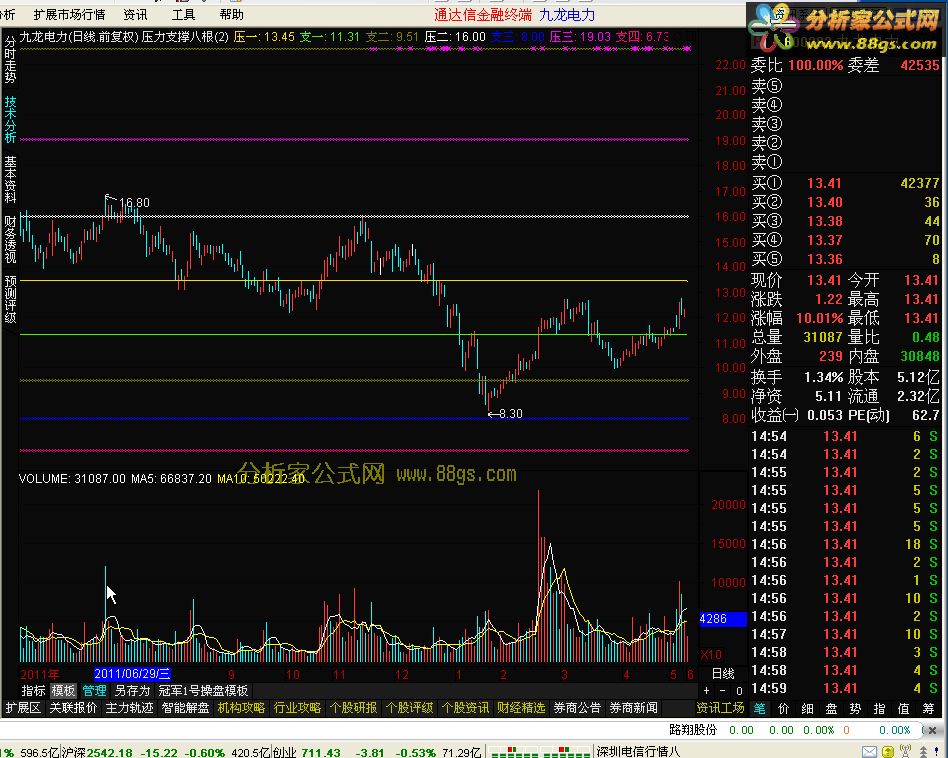Open the 机构攻略 tab
The width and height of the screenshot is (948, 758).
click(241, 708)
